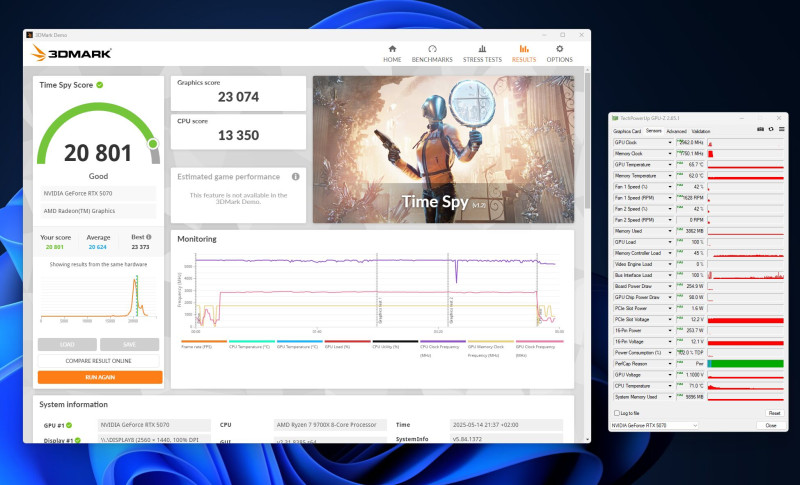Toggle CPU Temperature legend in Monitoring chart
This screenshot has width=800, height=485.
[252, 344]
